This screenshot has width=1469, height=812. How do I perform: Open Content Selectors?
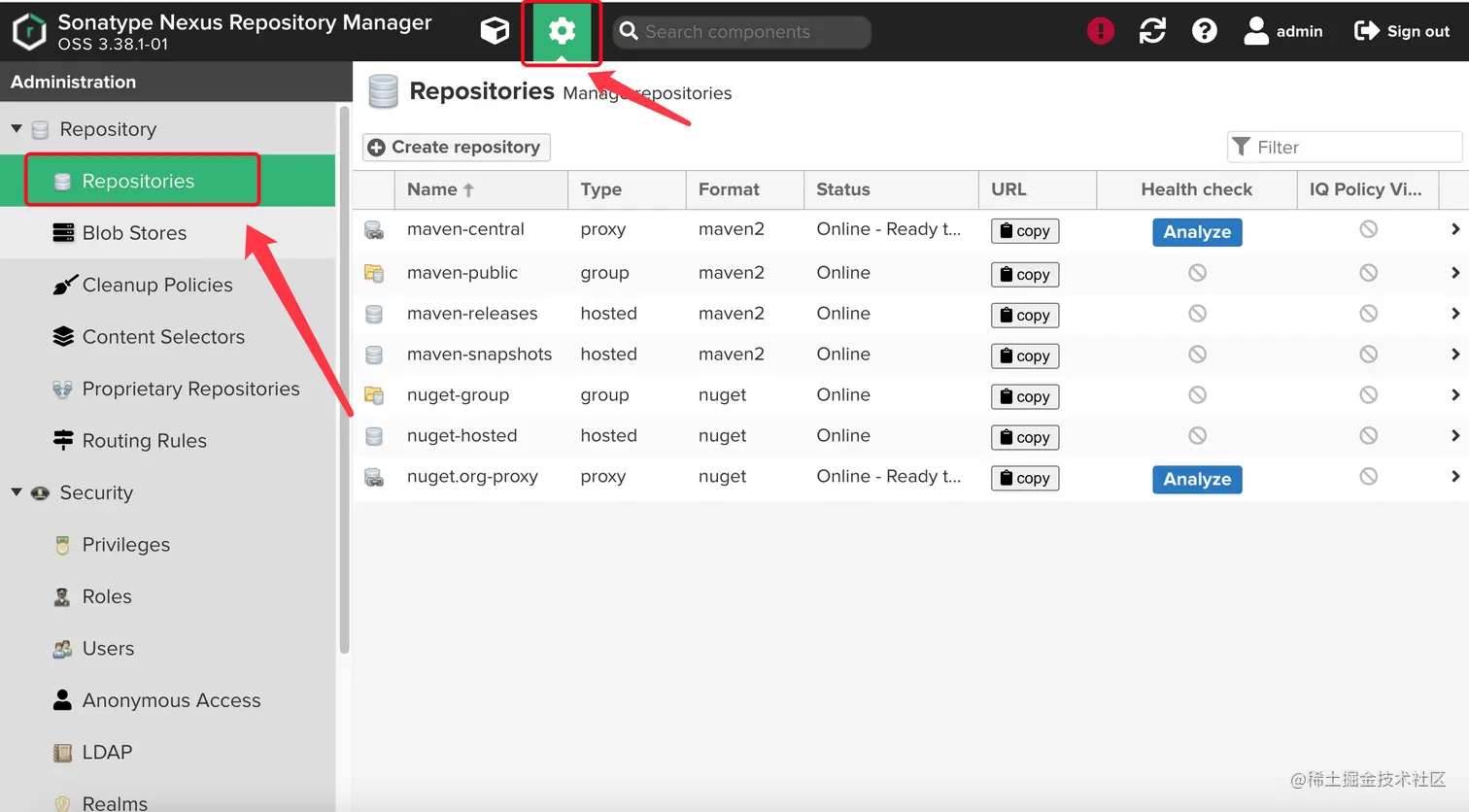[167, 337]
